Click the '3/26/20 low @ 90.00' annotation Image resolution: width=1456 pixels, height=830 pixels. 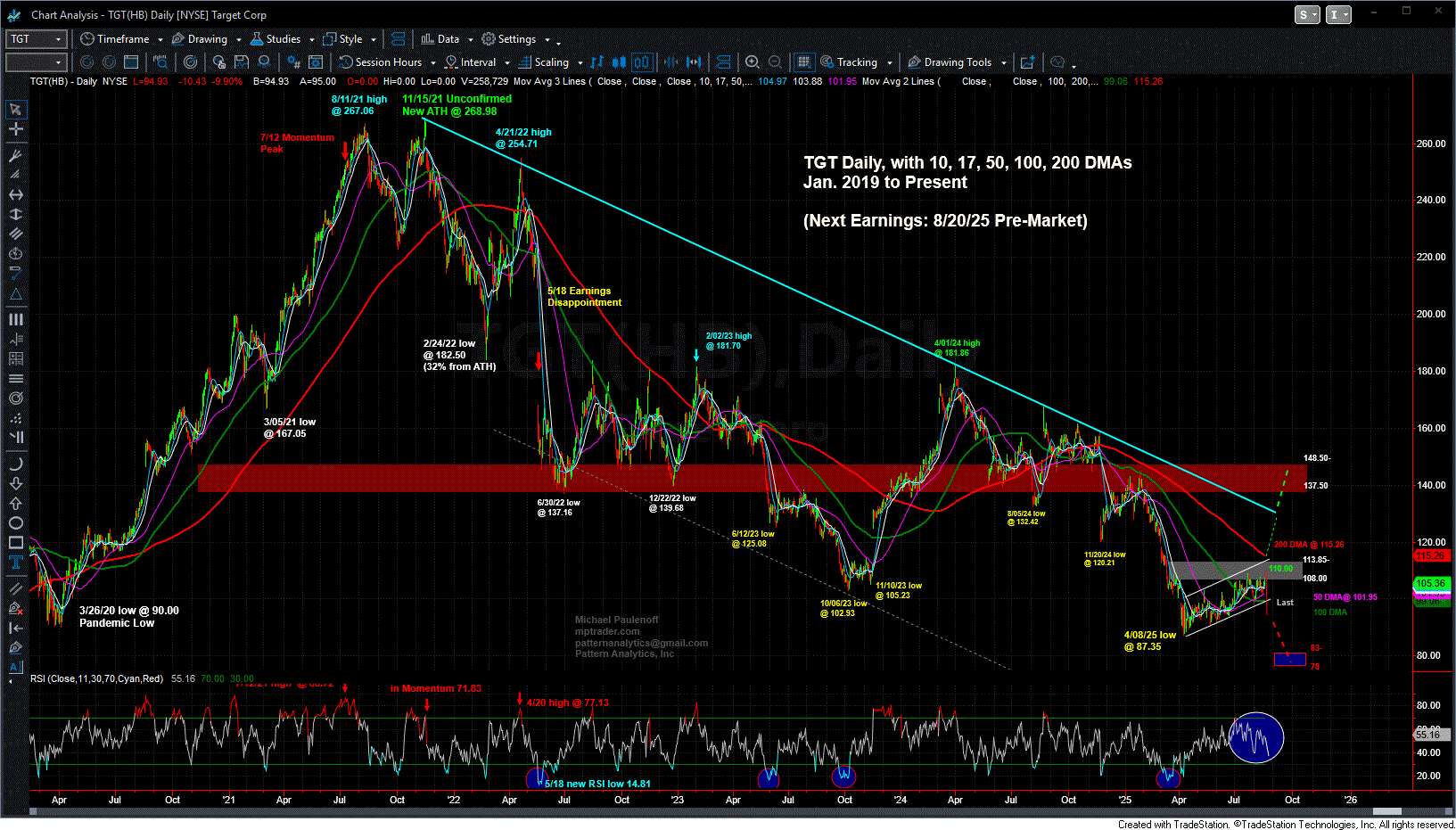coord(128,611)
